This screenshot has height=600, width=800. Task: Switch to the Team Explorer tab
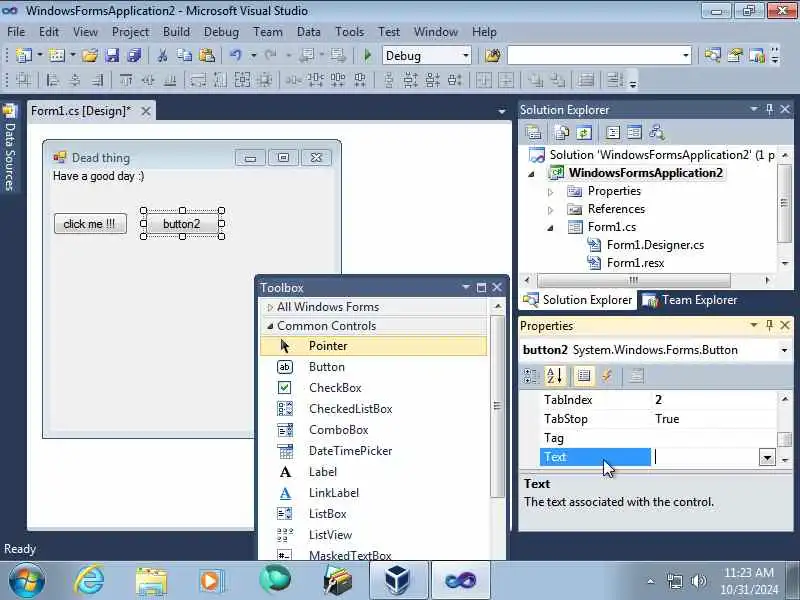690,300
